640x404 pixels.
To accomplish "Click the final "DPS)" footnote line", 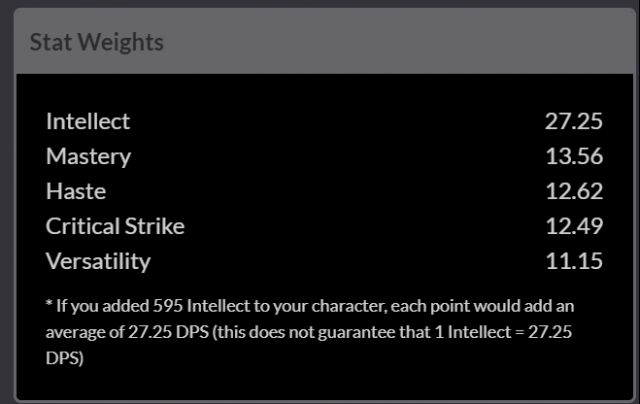I will point(65,357).
